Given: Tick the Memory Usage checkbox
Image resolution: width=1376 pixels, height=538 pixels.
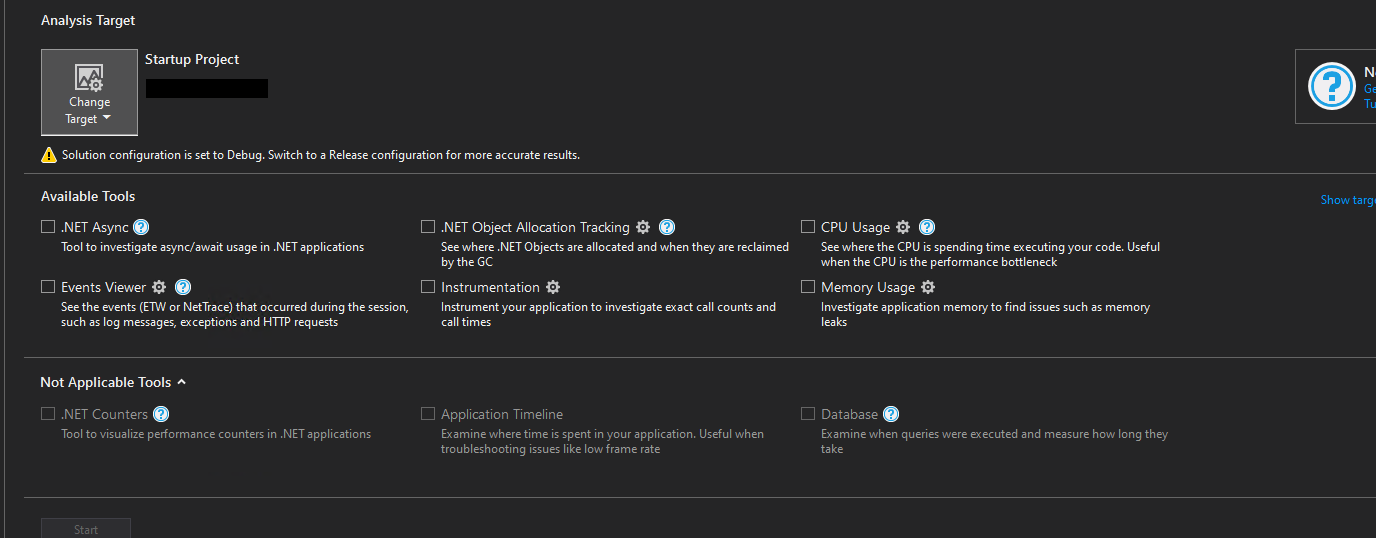Looking at the screenshot, I should (x=808, y=287).
